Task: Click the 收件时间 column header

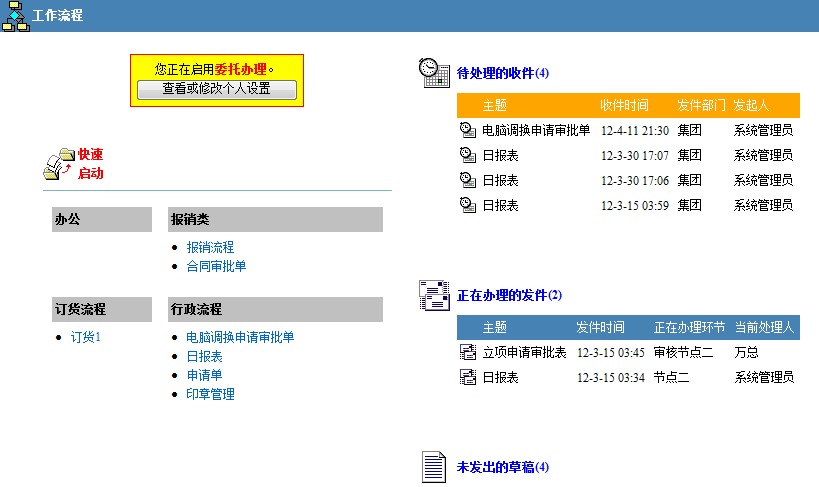Action: (x=624, y=105)
